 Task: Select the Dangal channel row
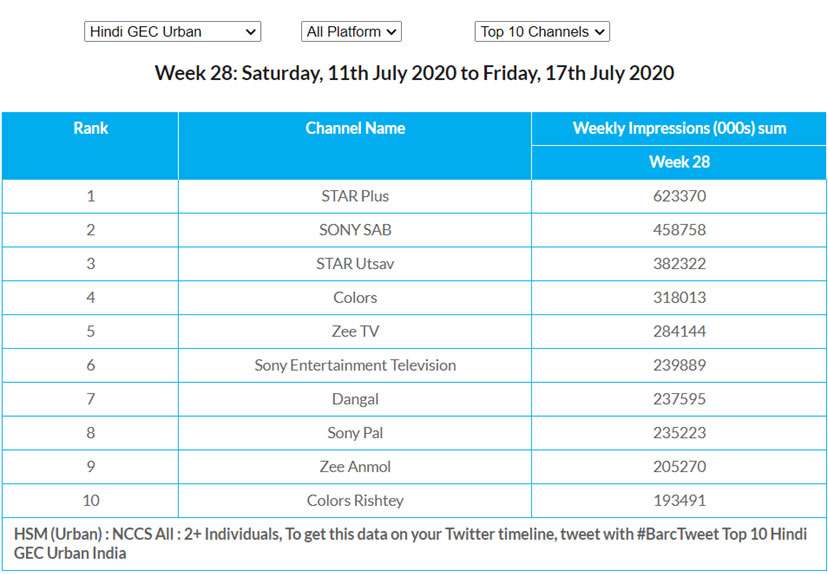[355, 400]
